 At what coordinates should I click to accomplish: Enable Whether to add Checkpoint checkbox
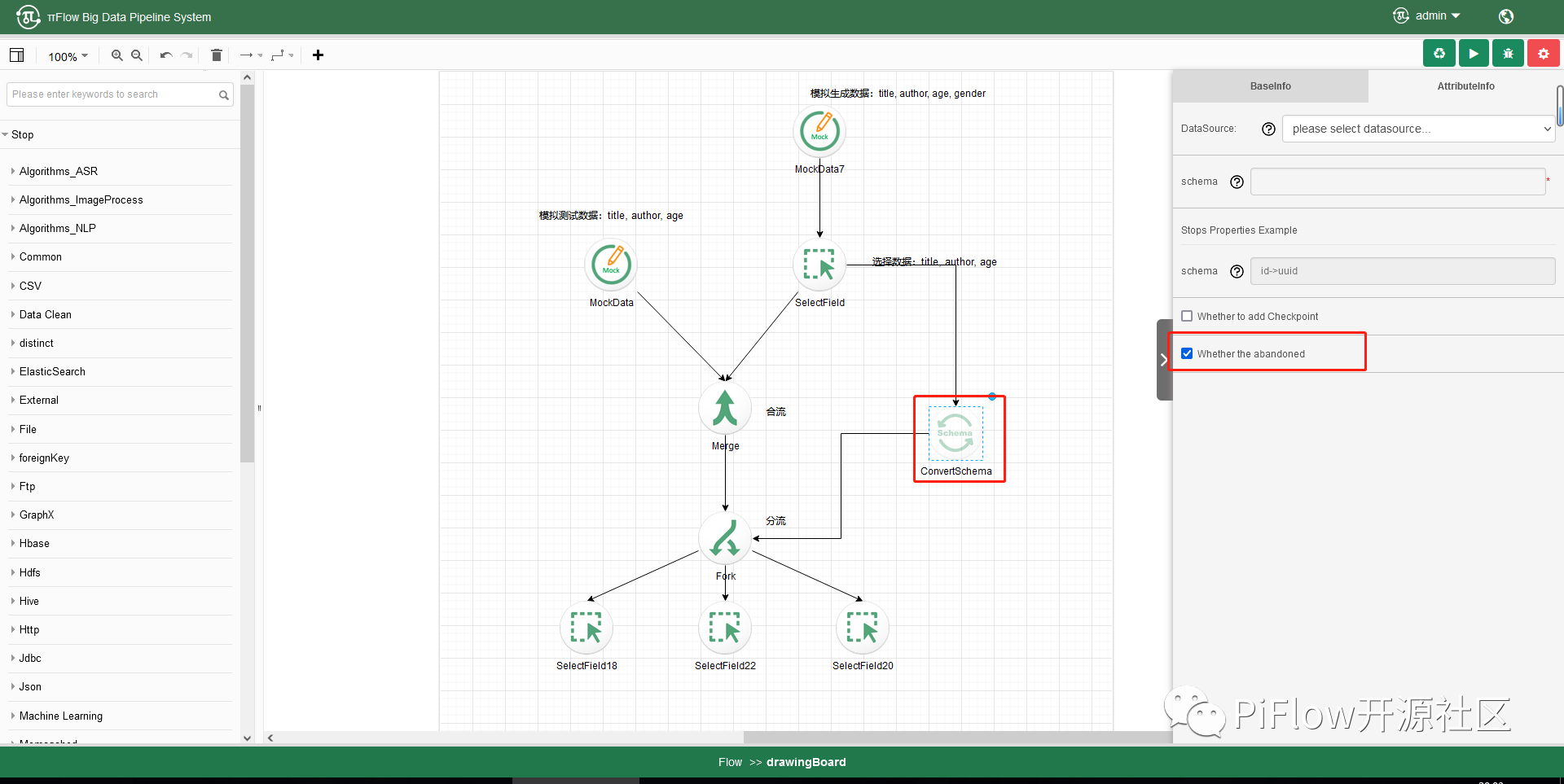(x=1187, y=316)
